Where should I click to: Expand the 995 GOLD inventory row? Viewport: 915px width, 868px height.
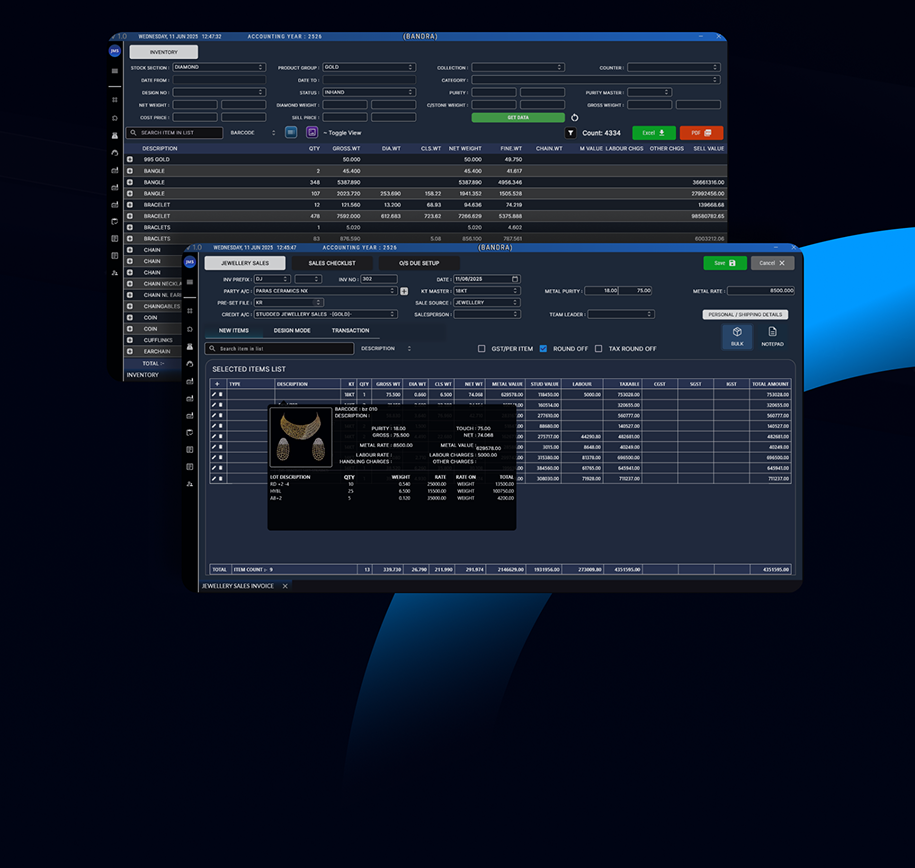(x=130, y=159)
